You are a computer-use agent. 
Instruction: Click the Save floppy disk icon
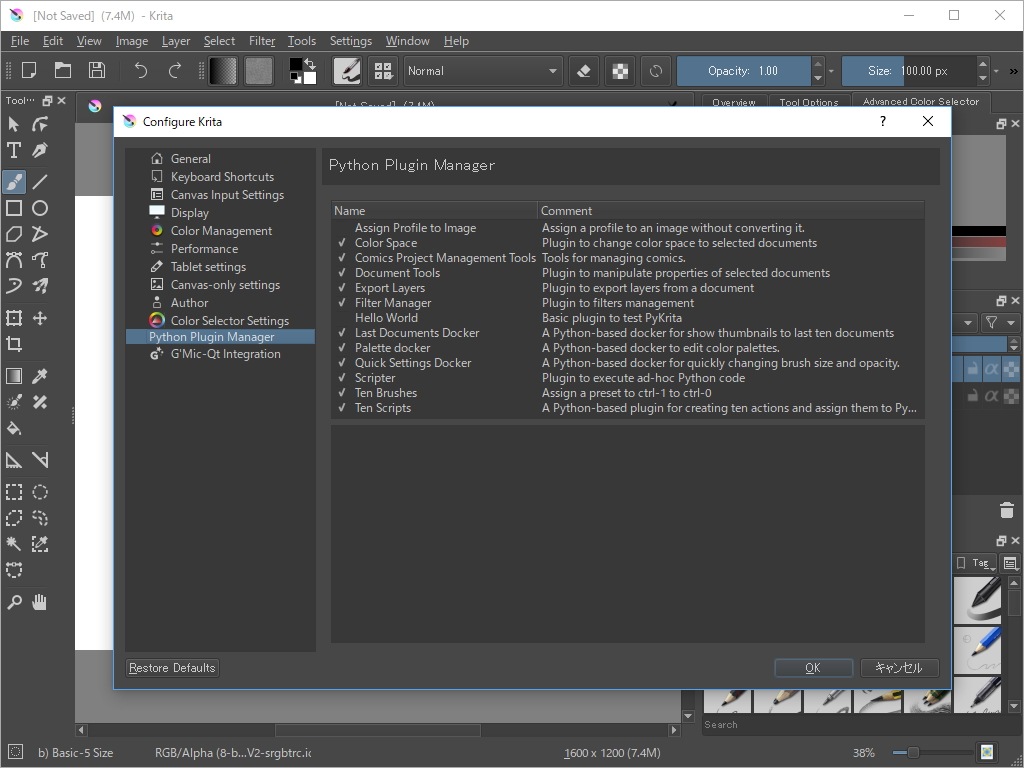97,71
